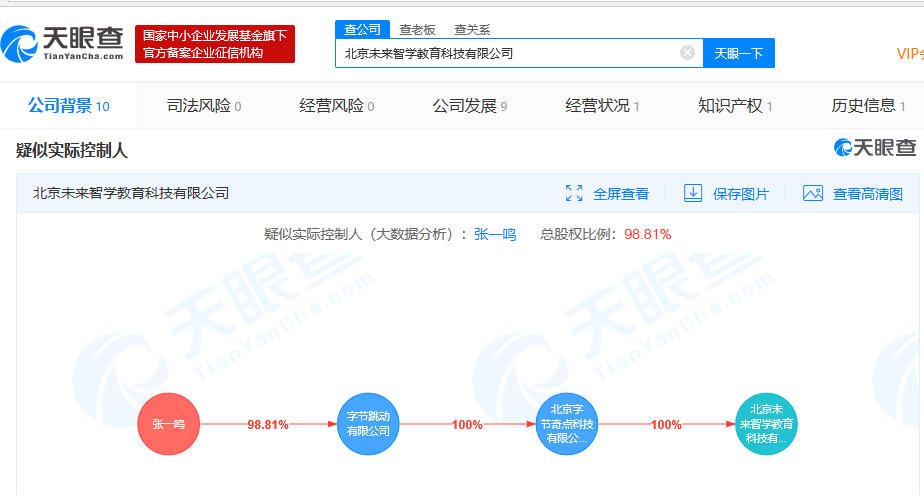The height and width of the screenshot is (495, 924).
Task: Open the 经营风险 section tab
Action: [x=331, y=106]
